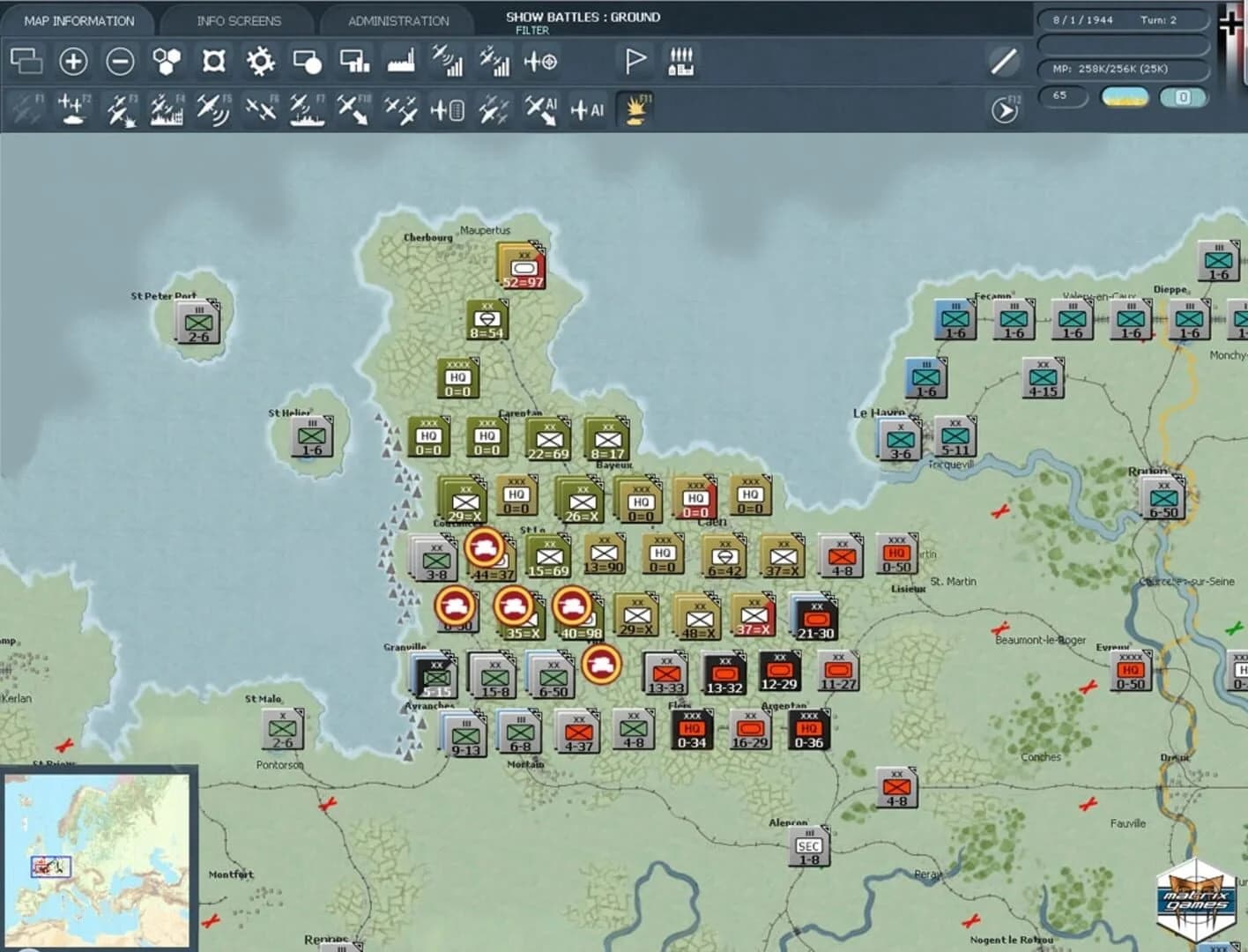Open the bomb city mission icon (F4)
This screenshot has height=952, width=1248.
[167, 110]
